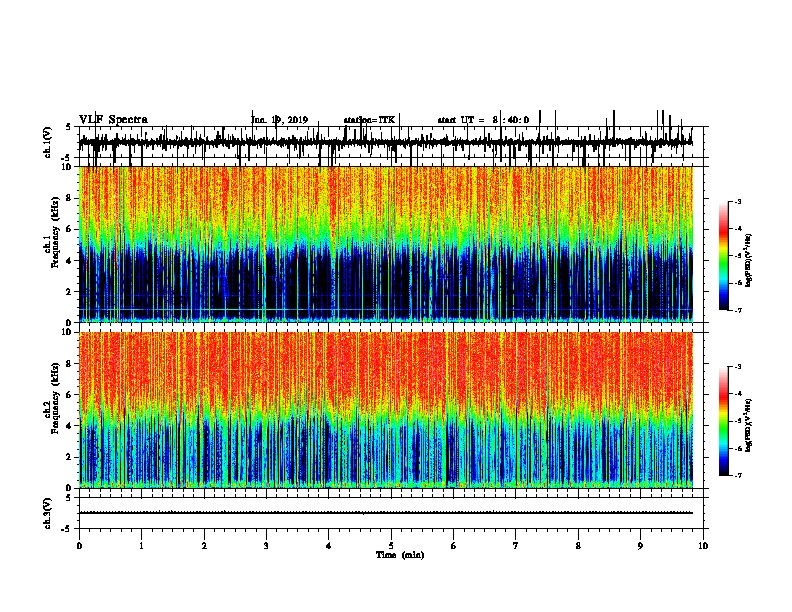Click the "Time (min)" x-axis label
This screenshot has width=792, height=612.
pos(400,555)
